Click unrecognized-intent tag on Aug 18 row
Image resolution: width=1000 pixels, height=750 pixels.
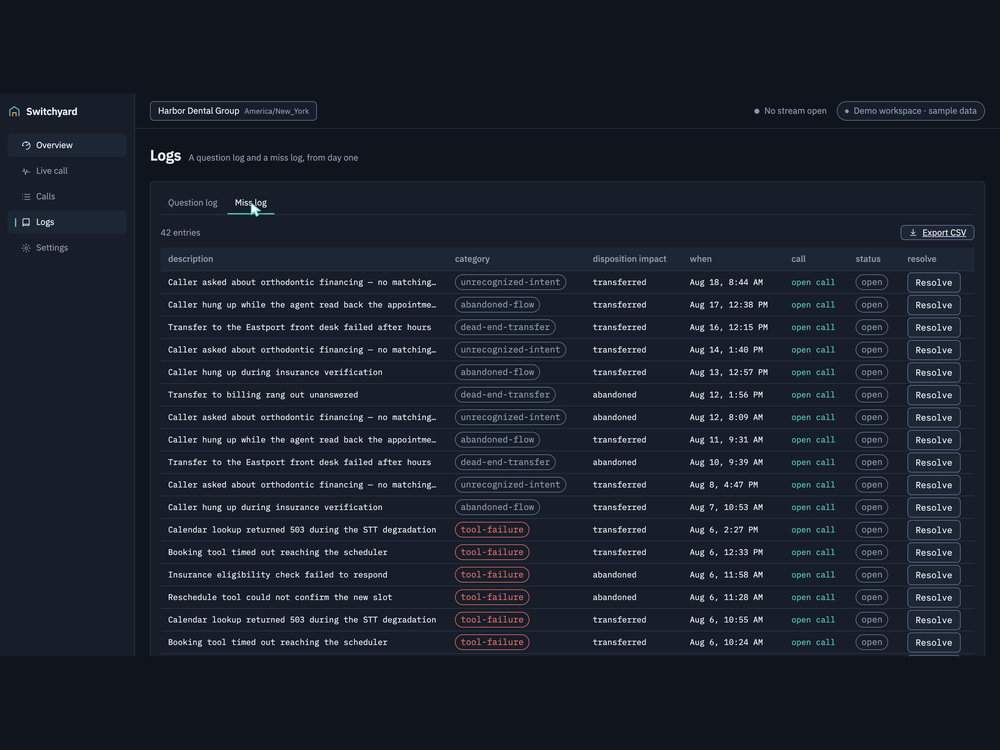510,283
